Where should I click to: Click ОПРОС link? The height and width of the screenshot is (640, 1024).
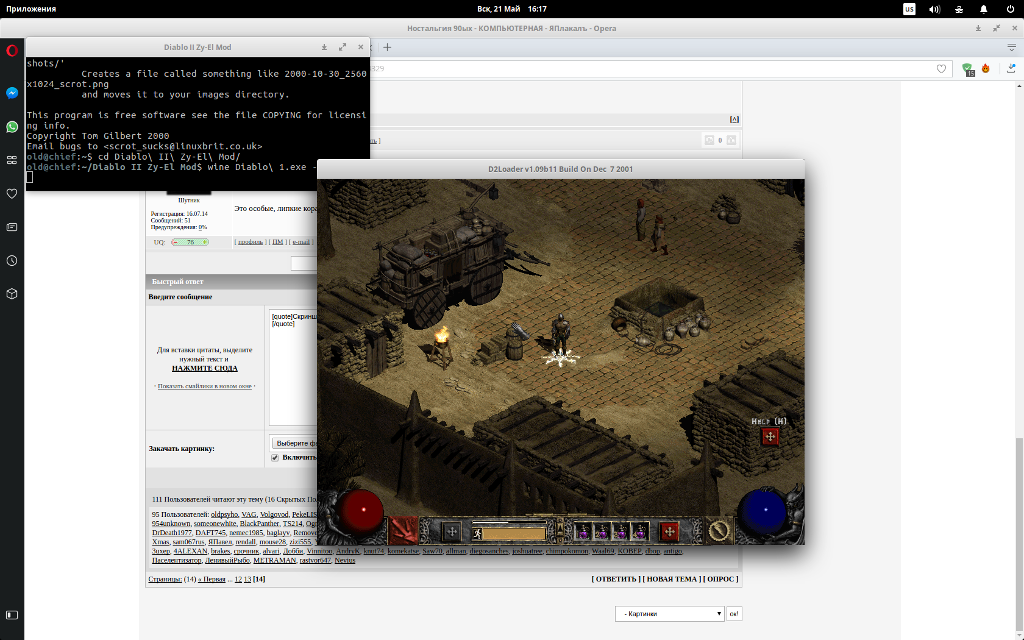[x=722, y=579]
